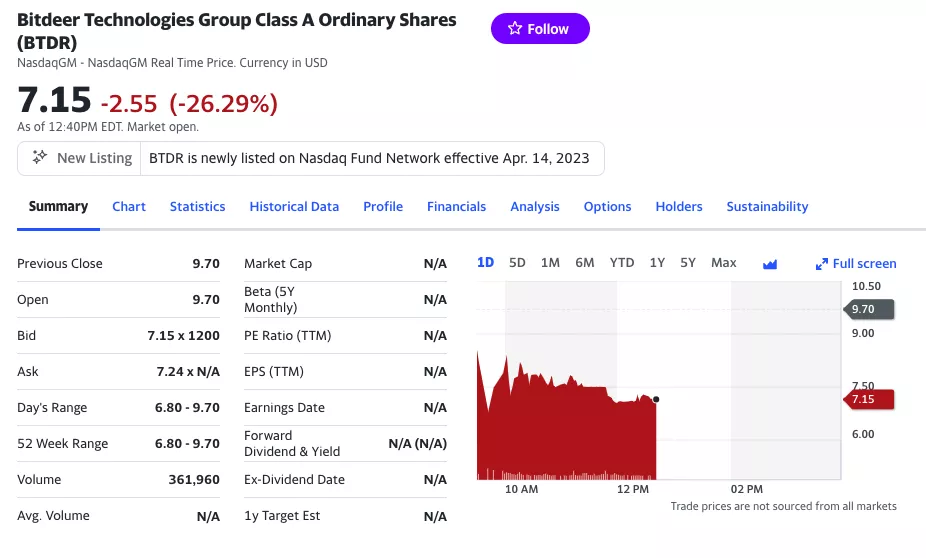Open the Analysis tab

coord(535,207)
